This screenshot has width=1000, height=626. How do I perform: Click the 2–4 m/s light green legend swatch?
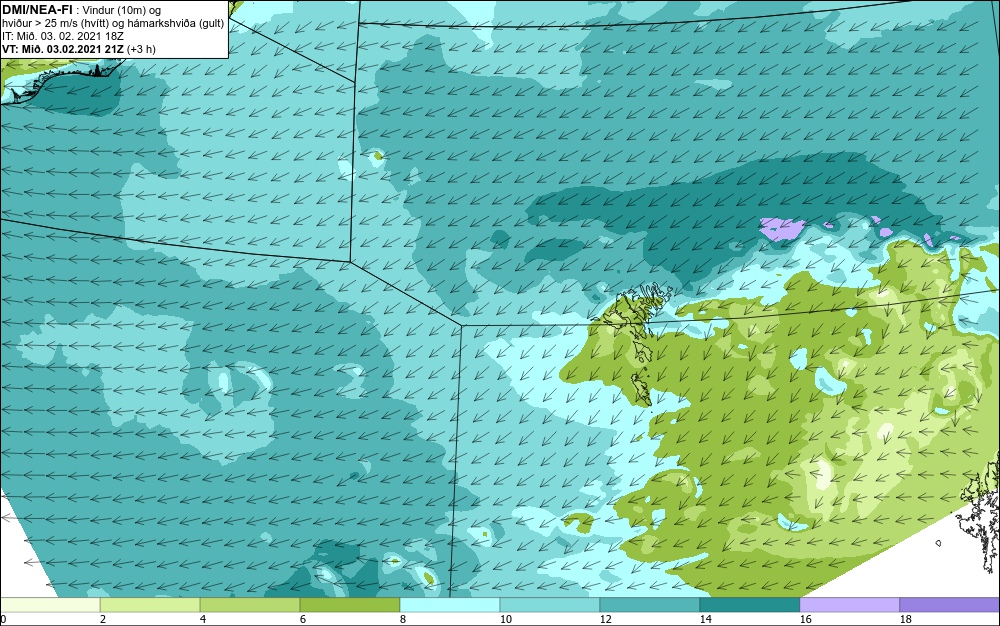(150, 605)
